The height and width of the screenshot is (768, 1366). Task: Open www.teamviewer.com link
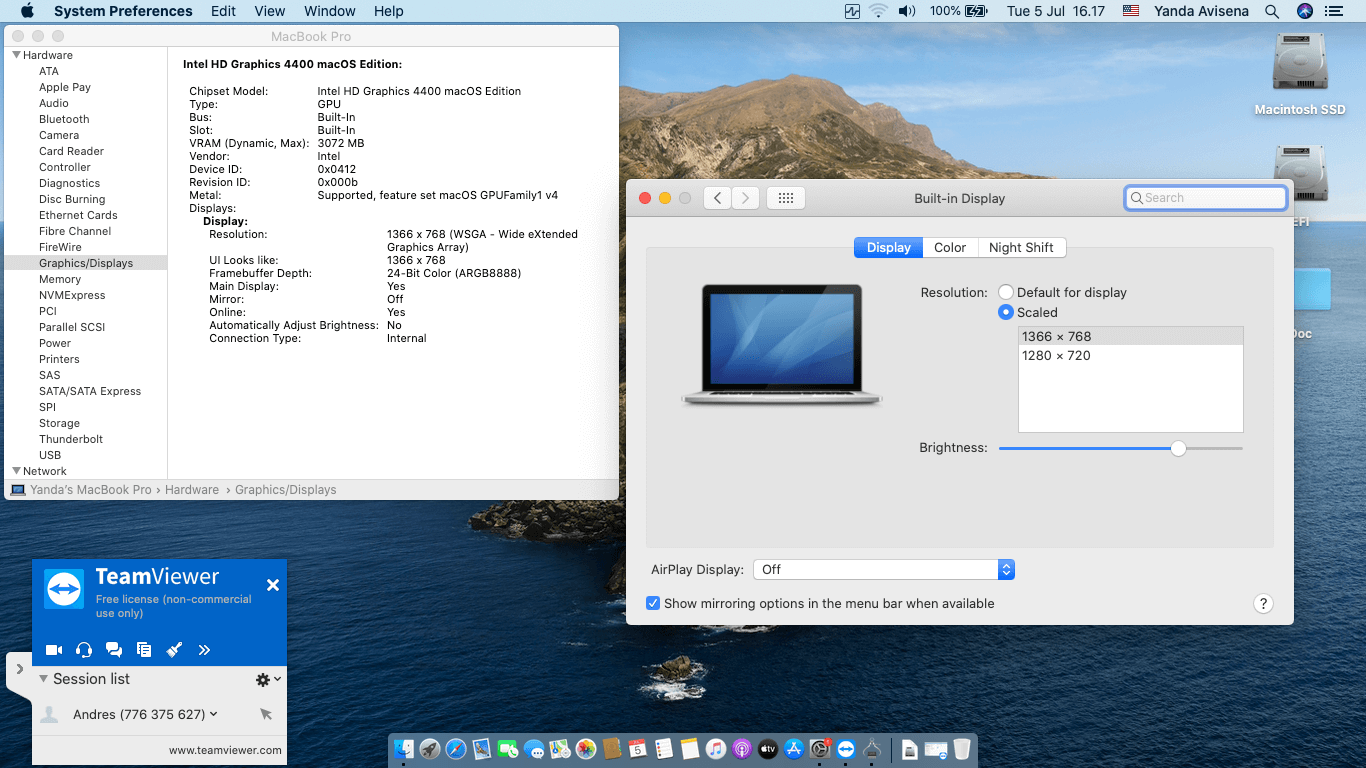tap(225, 750)
